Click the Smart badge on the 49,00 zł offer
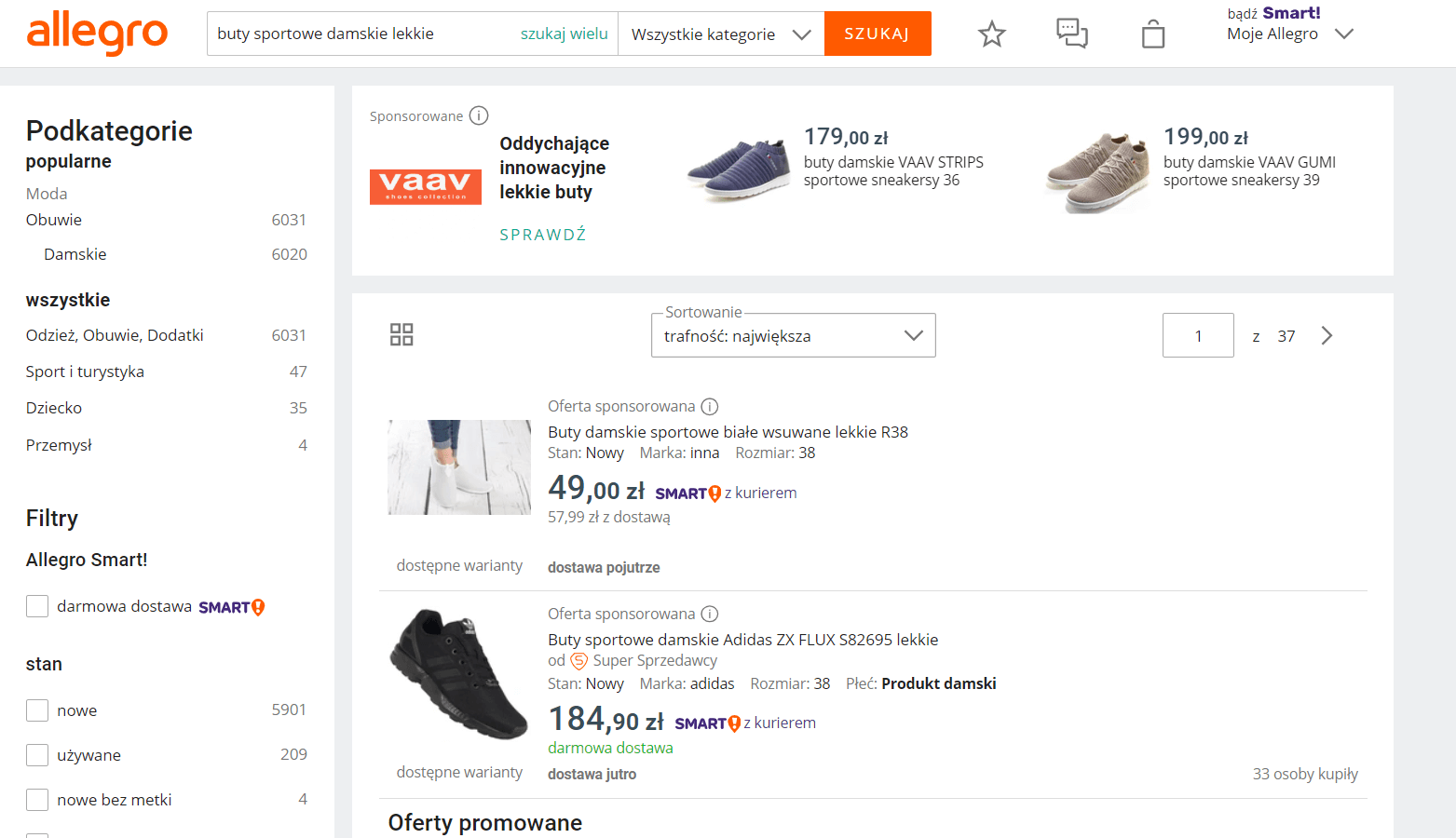Screen dimensions: 1456x838 (687, 492)
